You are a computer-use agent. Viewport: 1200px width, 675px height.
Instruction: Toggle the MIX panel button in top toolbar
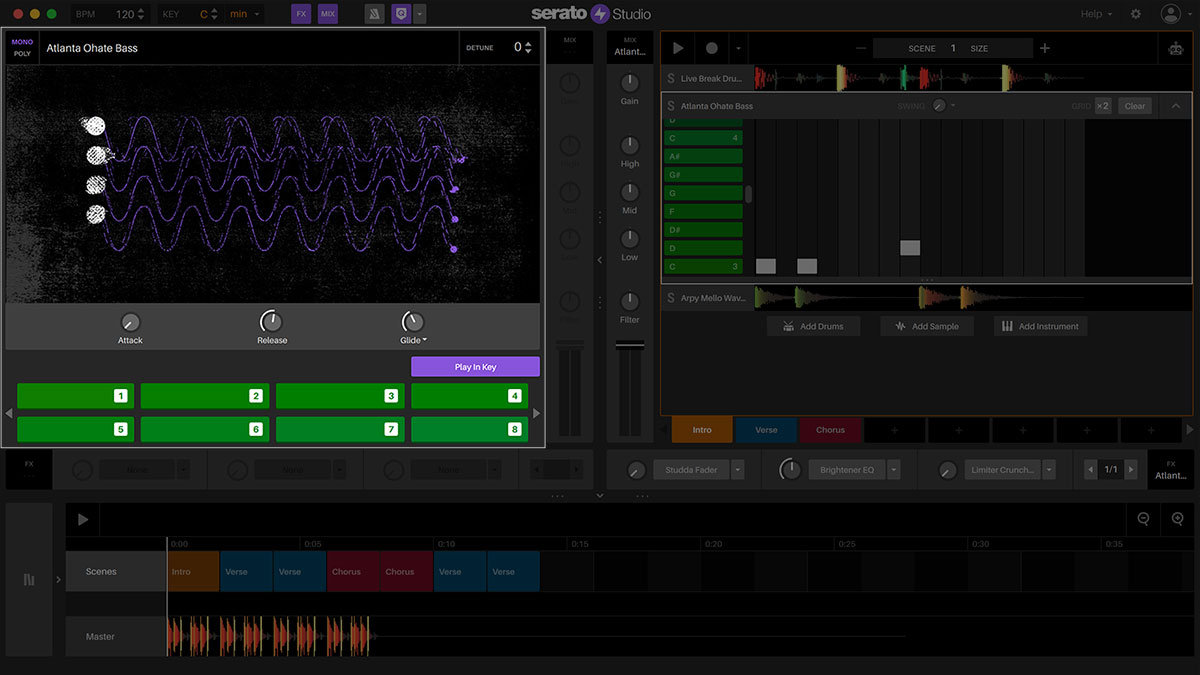328,14
